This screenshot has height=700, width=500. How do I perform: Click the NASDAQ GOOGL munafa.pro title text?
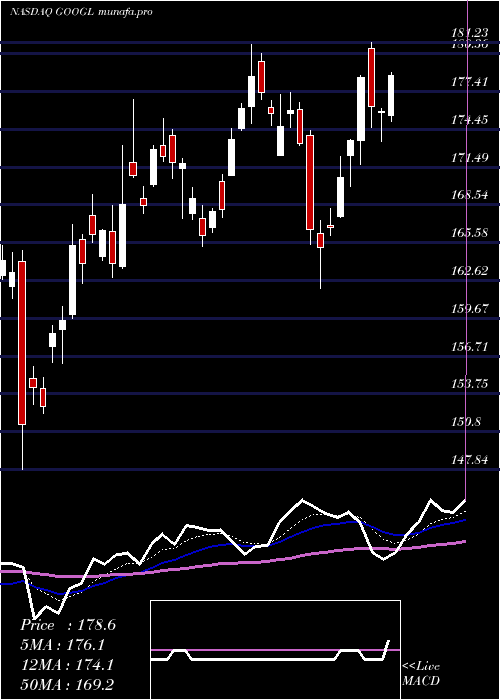tap(81, 12)
